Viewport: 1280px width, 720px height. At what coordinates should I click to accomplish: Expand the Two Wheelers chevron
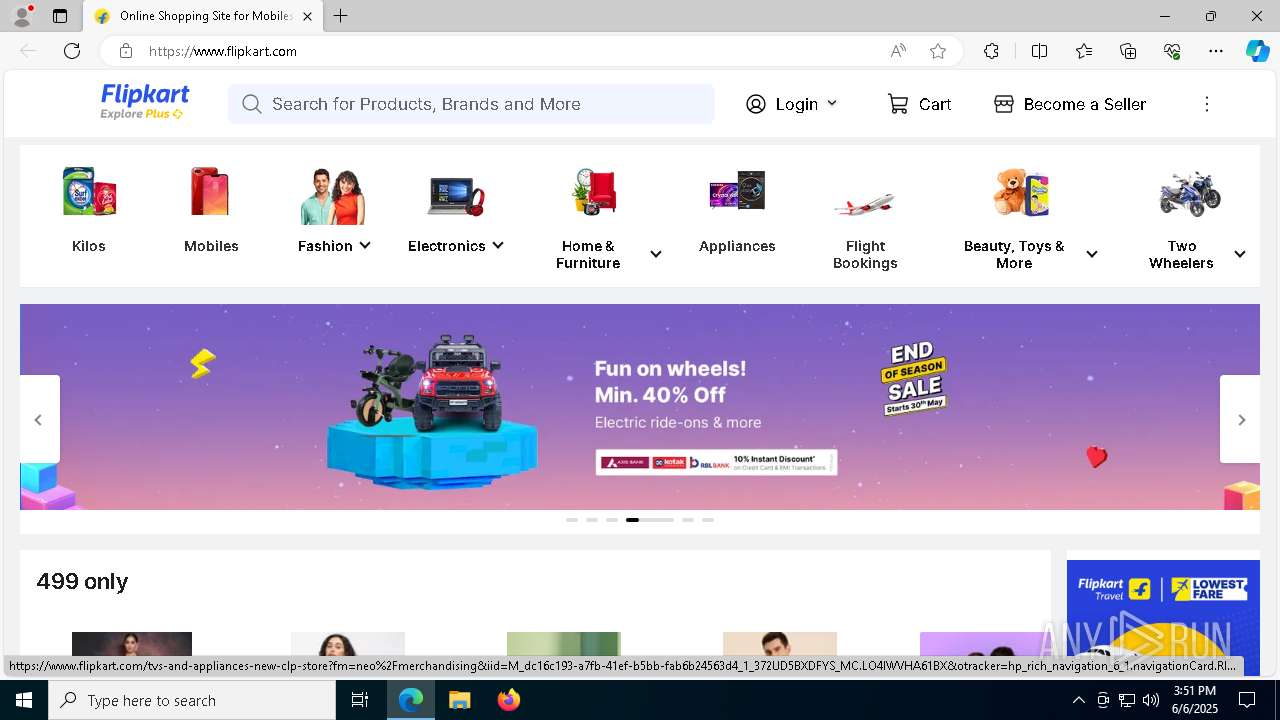(1240, 254)
